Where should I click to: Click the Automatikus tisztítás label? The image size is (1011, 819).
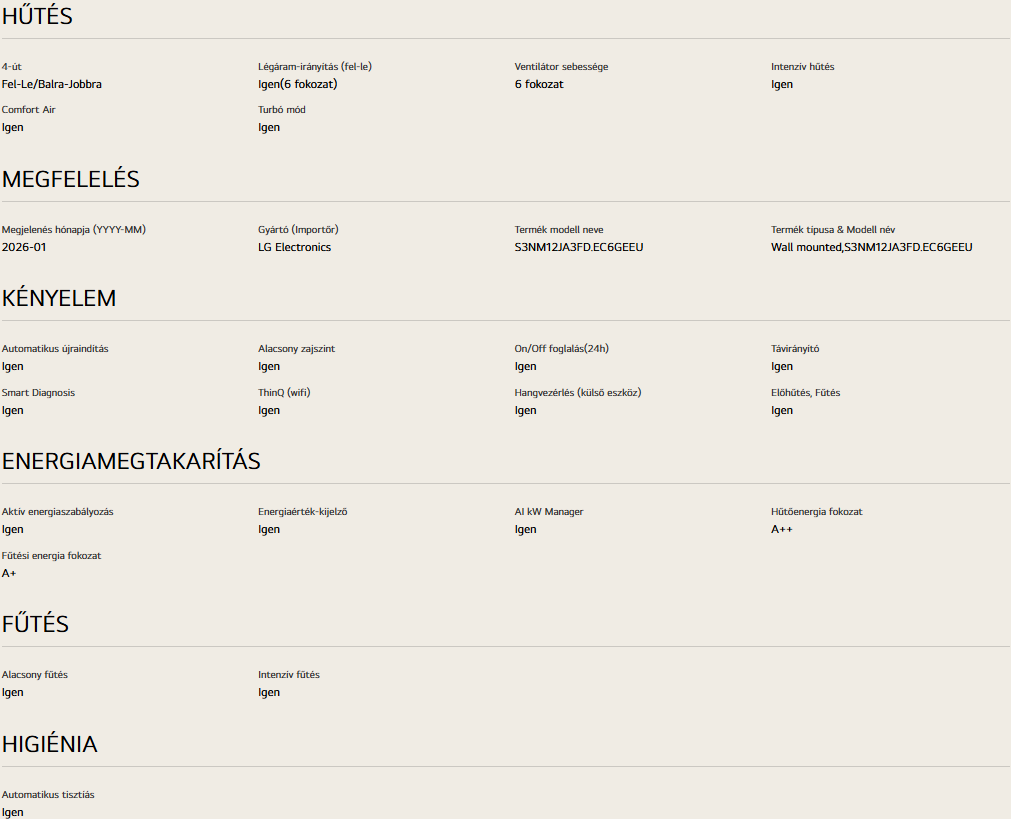(48, 794)
